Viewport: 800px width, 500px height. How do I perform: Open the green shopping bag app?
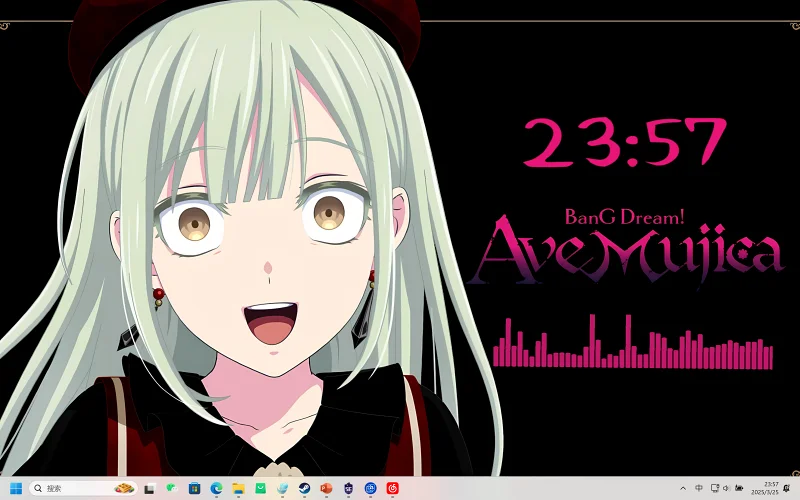pos(260,488)
